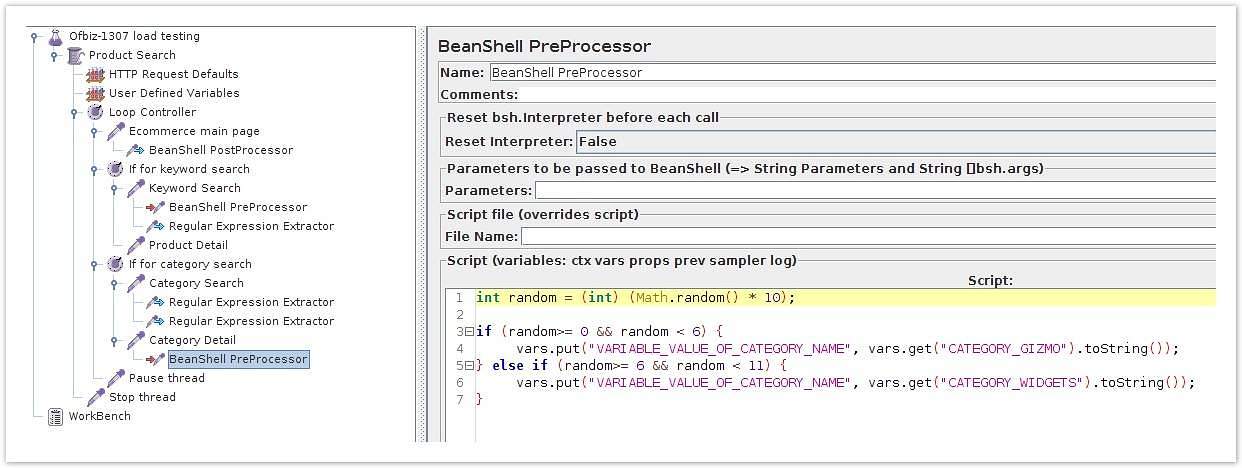Click the Product Search thread group icon

[76, 55]
